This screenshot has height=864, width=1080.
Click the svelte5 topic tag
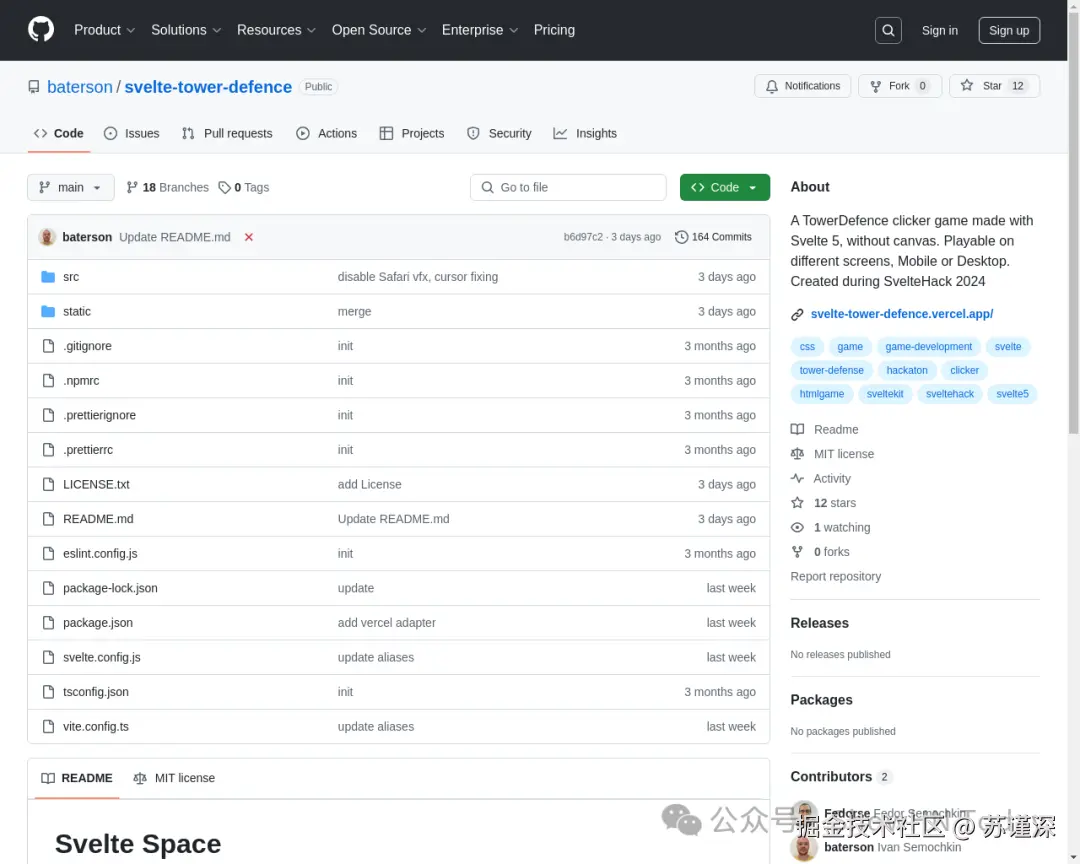(x=1012, y=394)
